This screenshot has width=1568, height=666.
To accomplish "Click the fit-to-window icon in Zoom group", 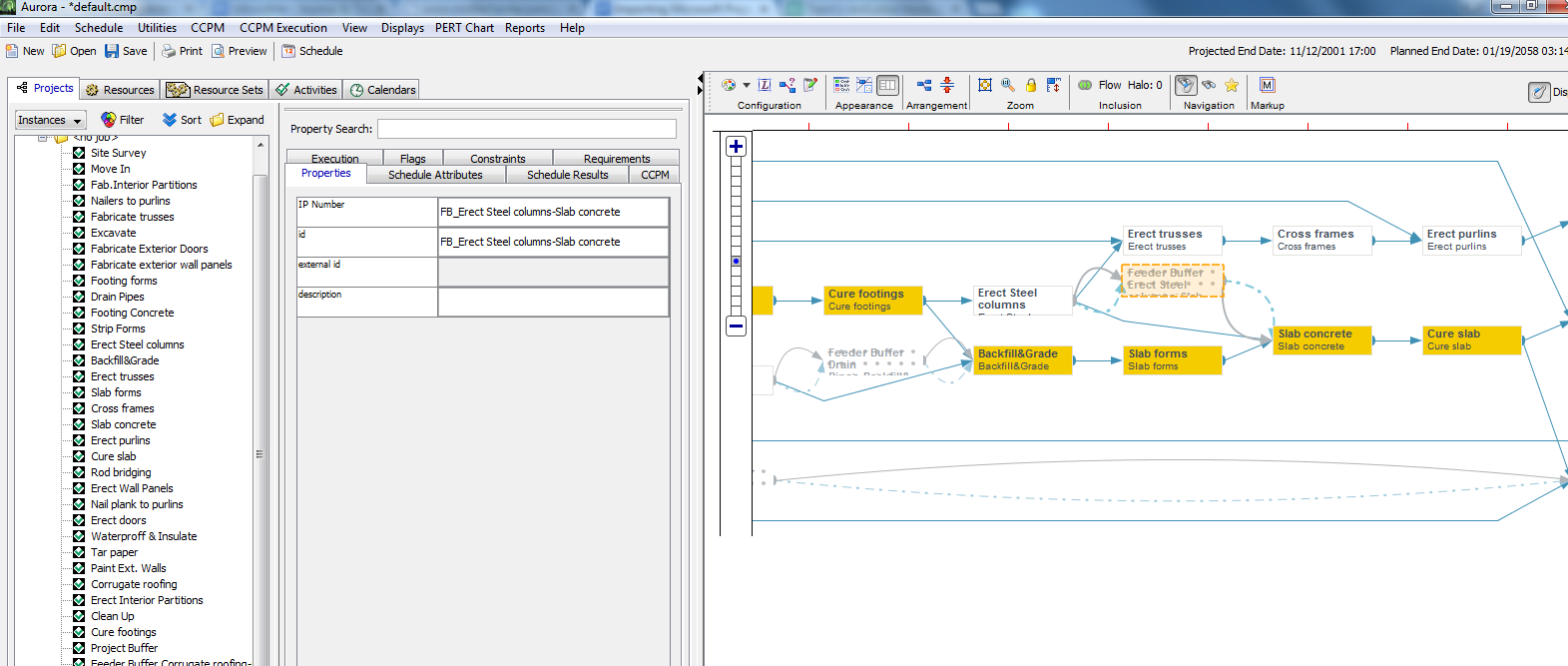I will 985,86.
